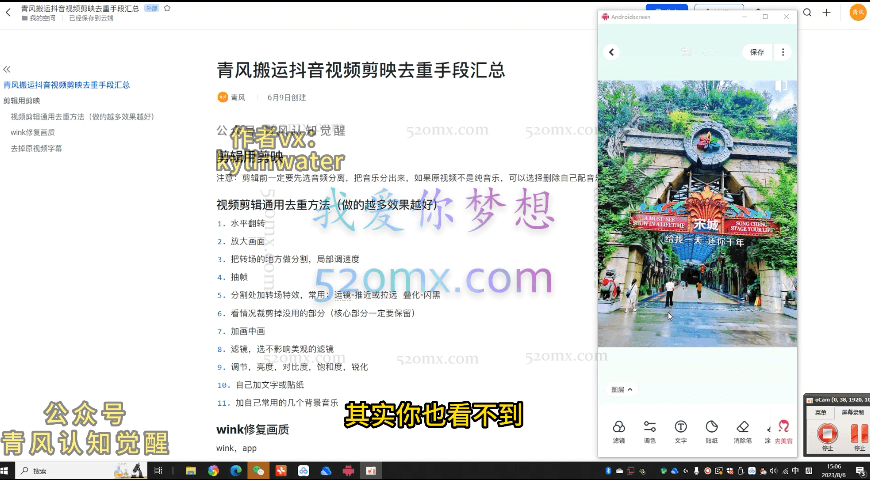This screenshot has width=870, height=480.
Task: Click the author name 青风 under title
Action: (x=238, y=97)
